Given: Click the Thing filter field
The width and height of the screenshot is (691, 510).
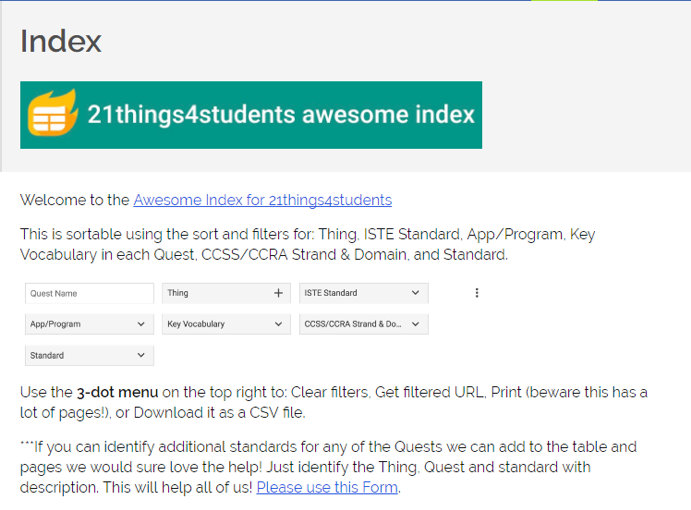Looking at the screenshot, I should (226, 293).
